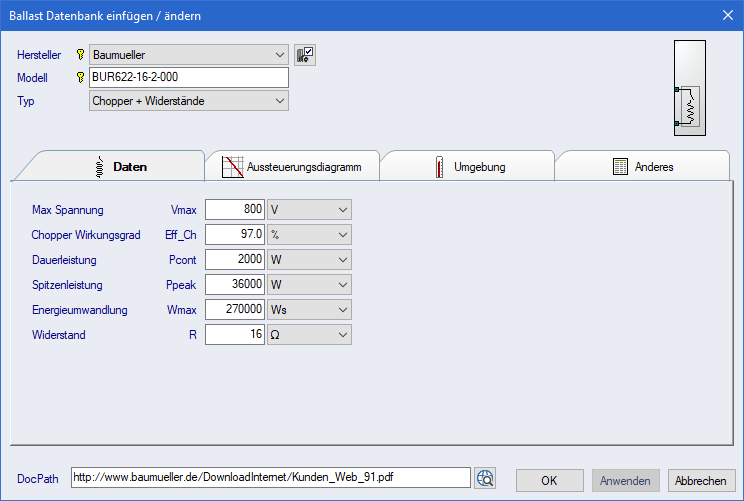This screenshot has height=501, width=744.
Task: Close the Ballast Datenbank dialog window
Action: click(727, 14)
